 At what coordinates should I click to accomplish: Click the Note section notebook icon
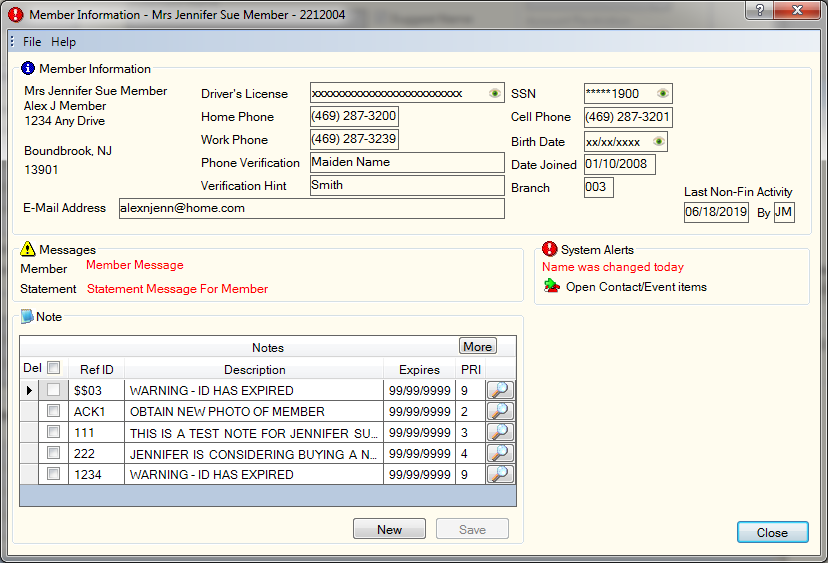(27, 316)
